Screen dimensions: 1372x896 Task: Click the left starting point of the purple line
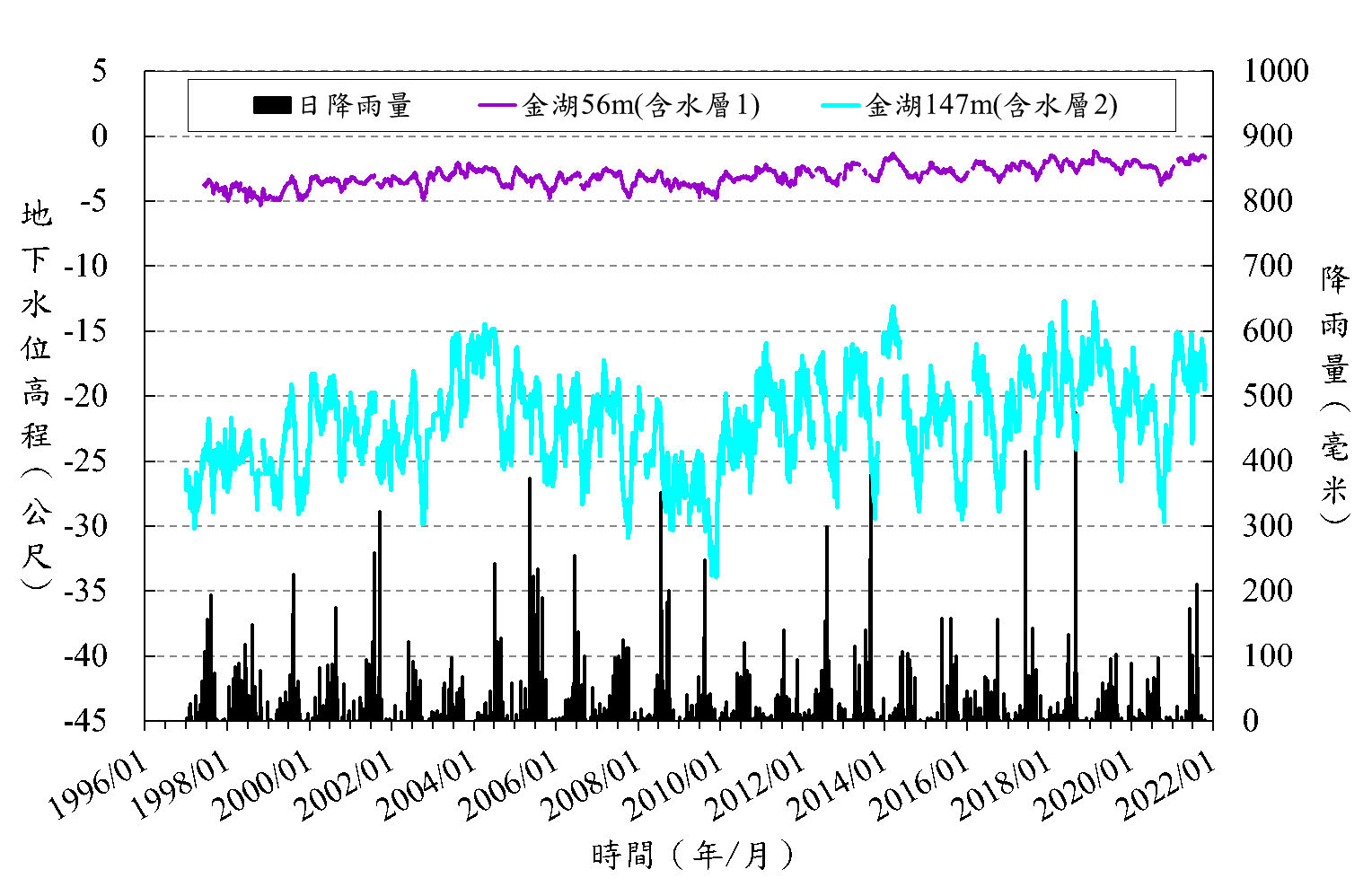[x=206, y=183]
